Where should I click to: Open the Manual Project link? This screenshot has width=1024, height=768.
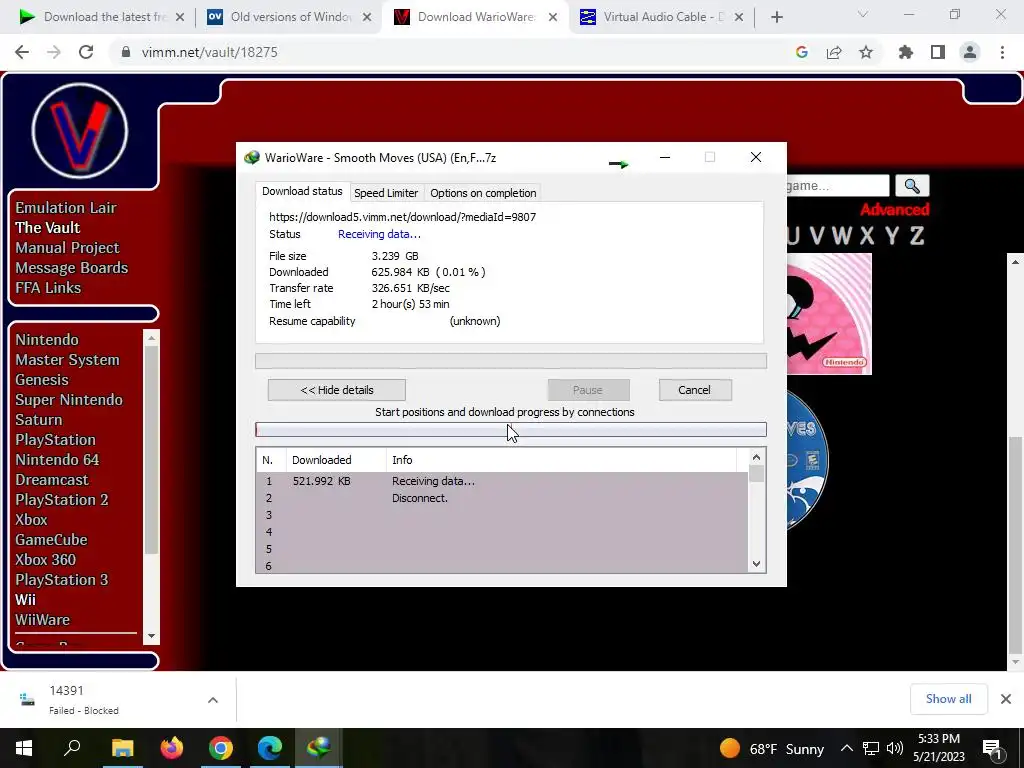tap(67, 248)
